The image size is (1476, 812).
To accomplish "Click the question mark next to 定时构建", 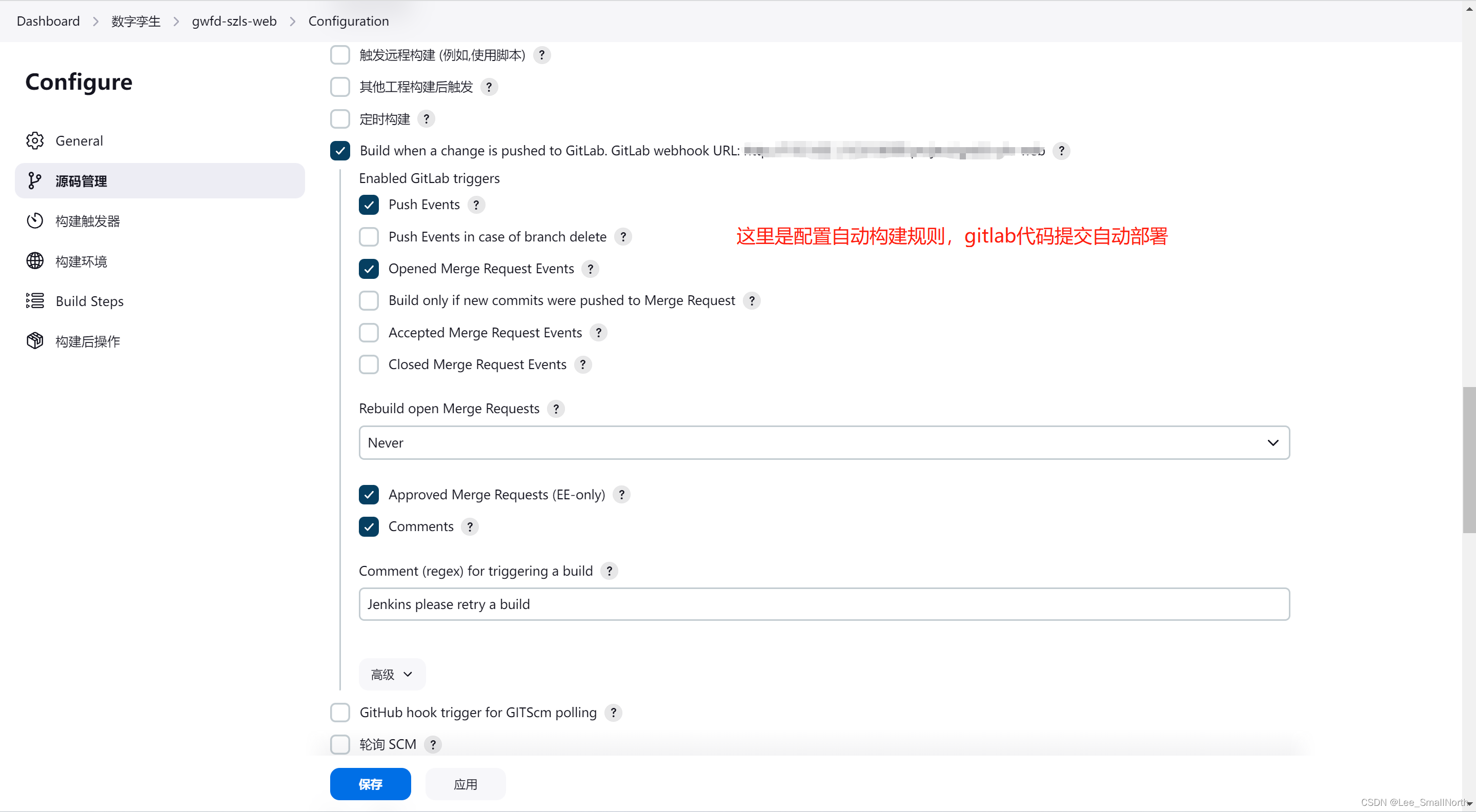I will click(x=428, y=119).
